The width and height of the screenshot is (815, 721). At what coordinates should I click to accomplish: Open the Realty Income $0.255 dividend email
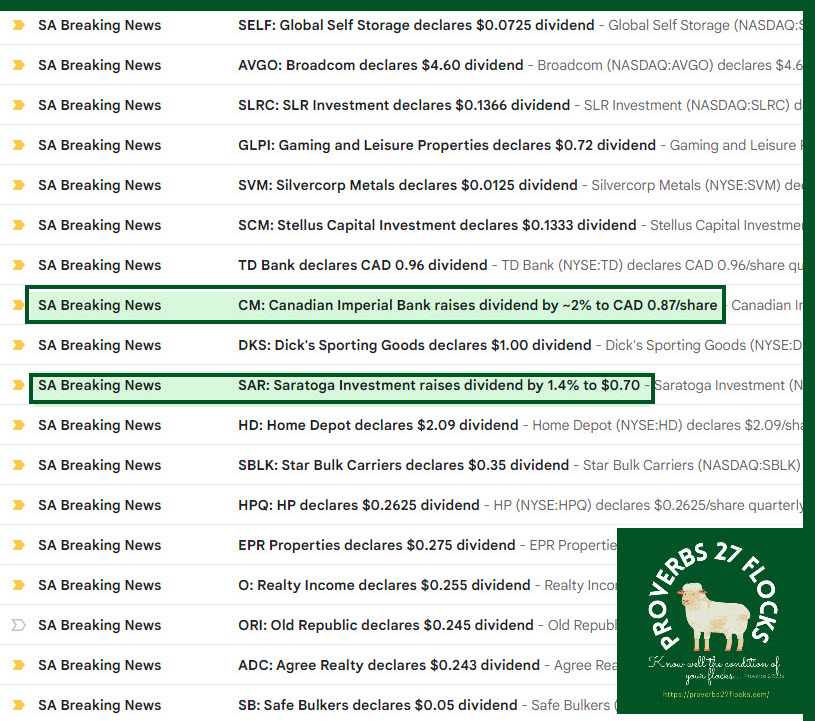click(385, 585)
